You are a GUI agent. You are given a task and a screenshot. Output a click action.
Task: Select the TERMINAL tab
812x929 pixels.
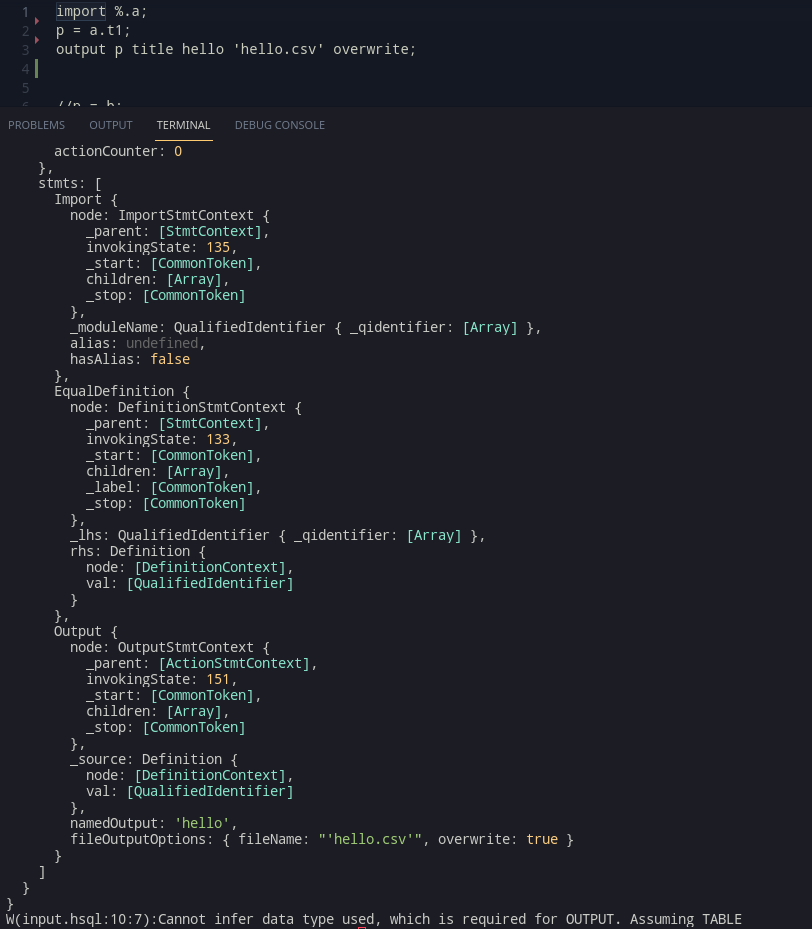[183, 125]
